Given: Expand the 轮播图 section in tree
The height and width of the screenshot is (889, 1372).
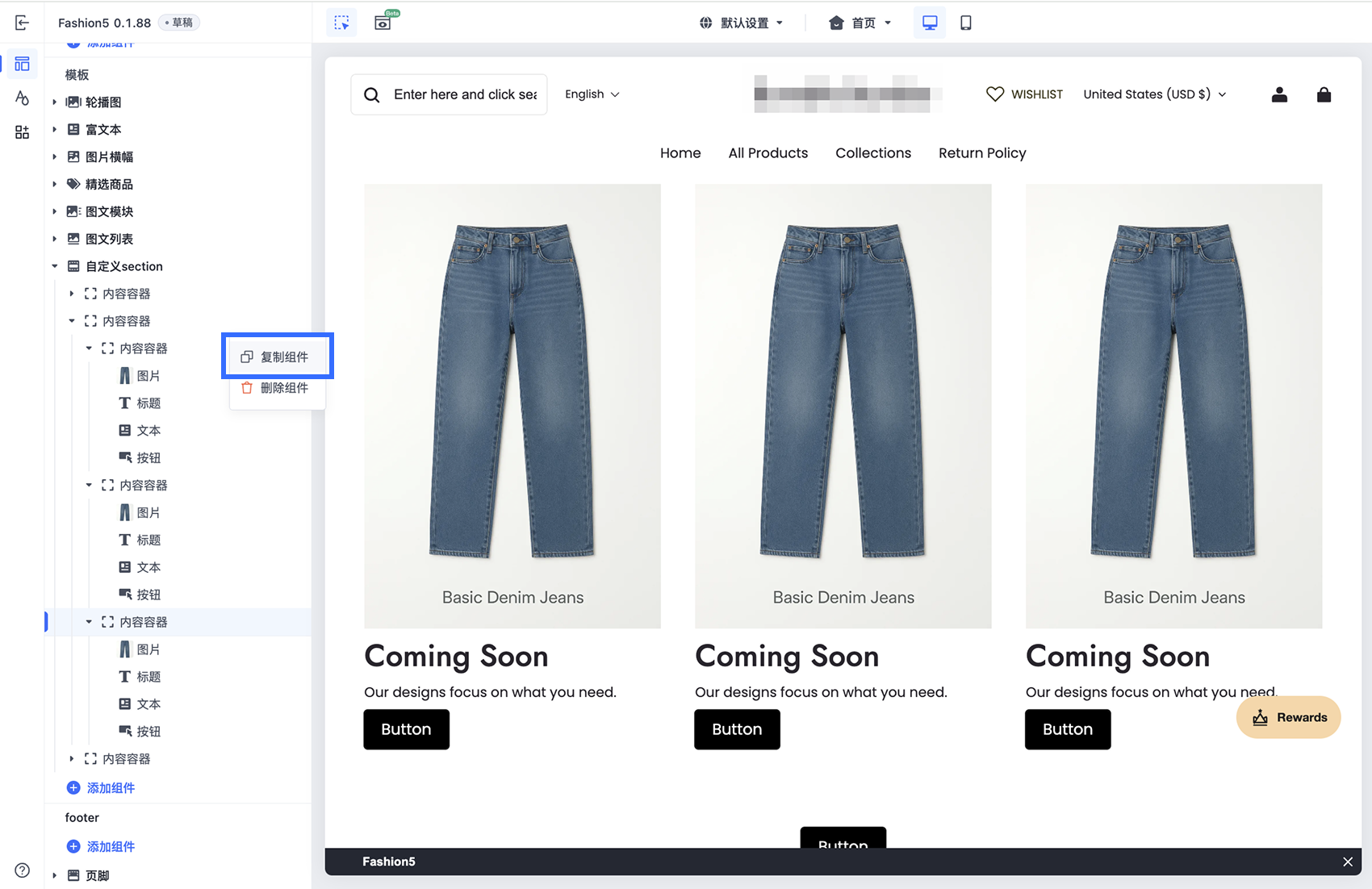Looking at the screenshot, I should [x=54, y=102].
